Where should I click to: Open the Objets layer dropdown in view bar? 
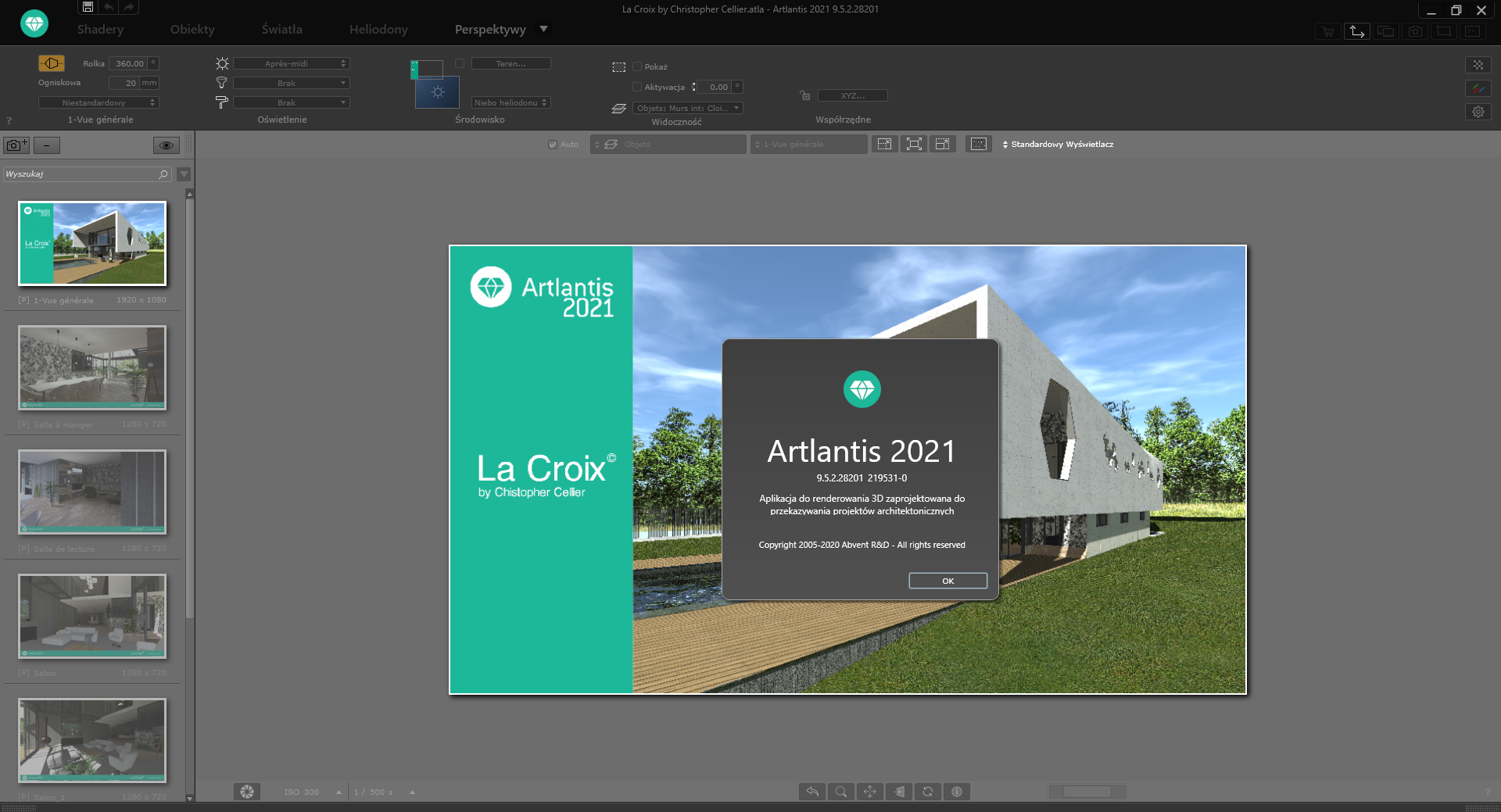(668, 144)
